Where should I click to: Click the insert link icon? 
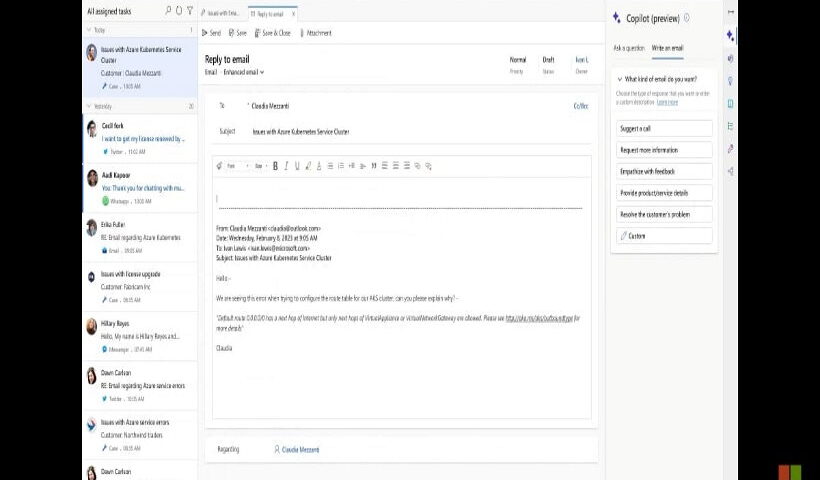[417, 166]
